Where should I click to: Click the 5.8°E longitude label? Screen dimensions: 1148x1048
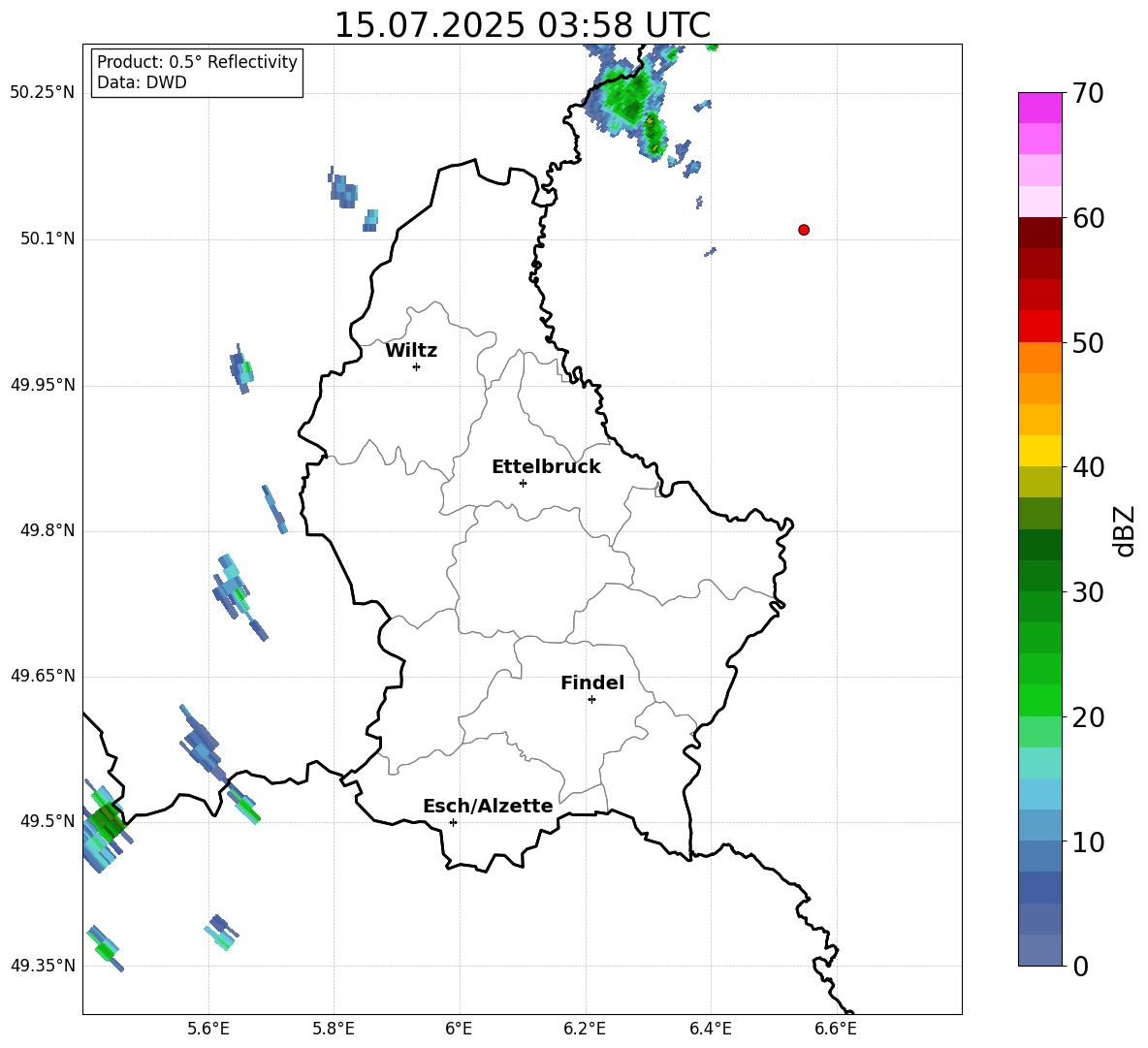tap(334, 1029)
